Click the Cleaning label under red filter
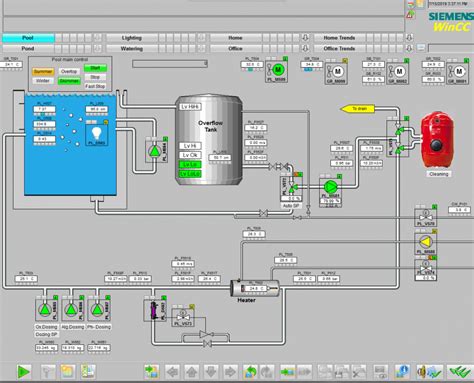The height and width of the screenshot is (383, 474). click(x=439, y=174)
